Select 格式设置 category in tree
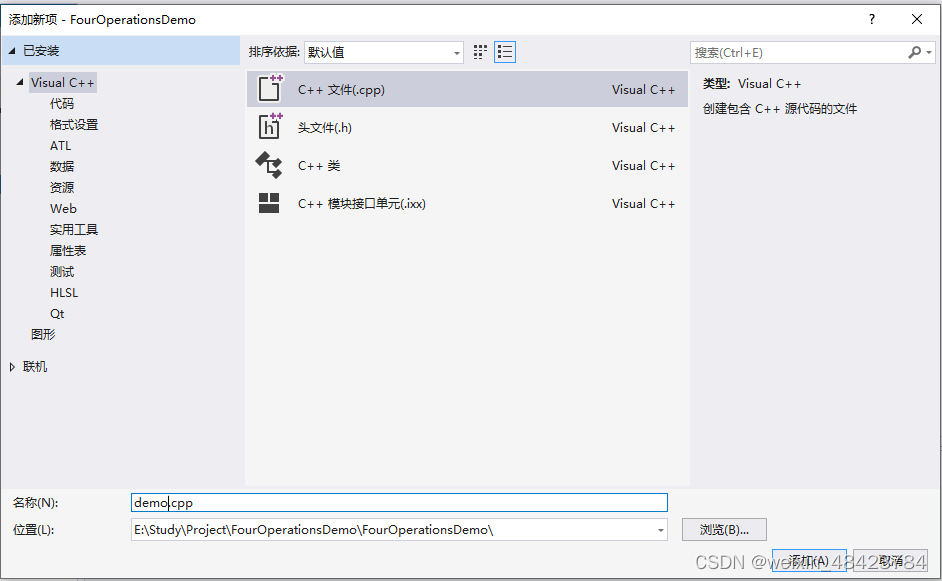942x581 pixels. point(74,125)
